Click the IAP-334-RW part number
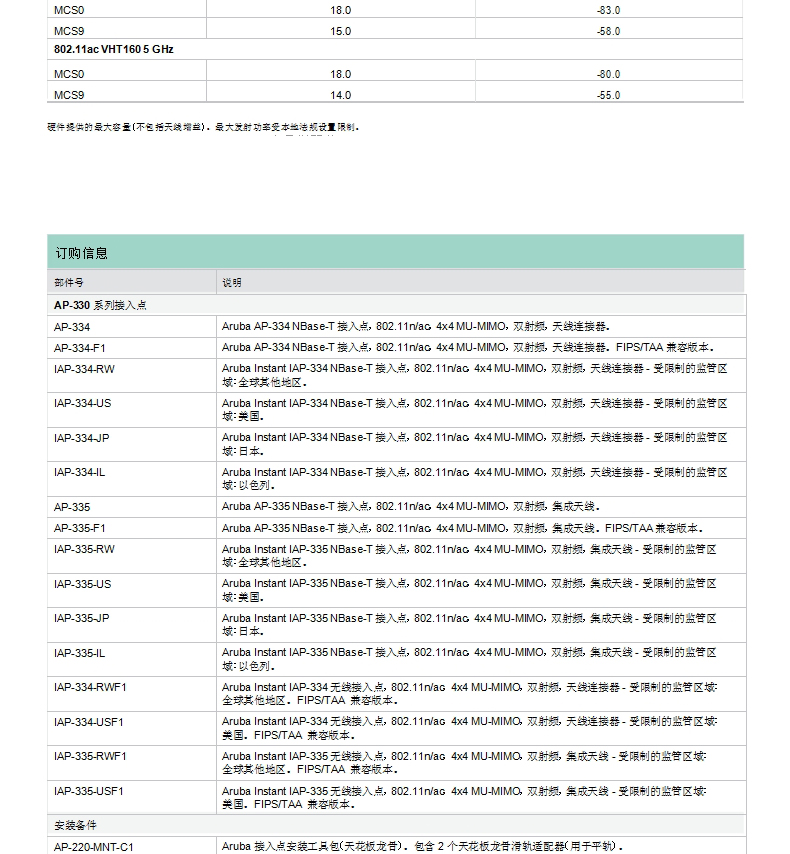Image resolution: width=790 pixels, height=854 pixels. [84, 369]
